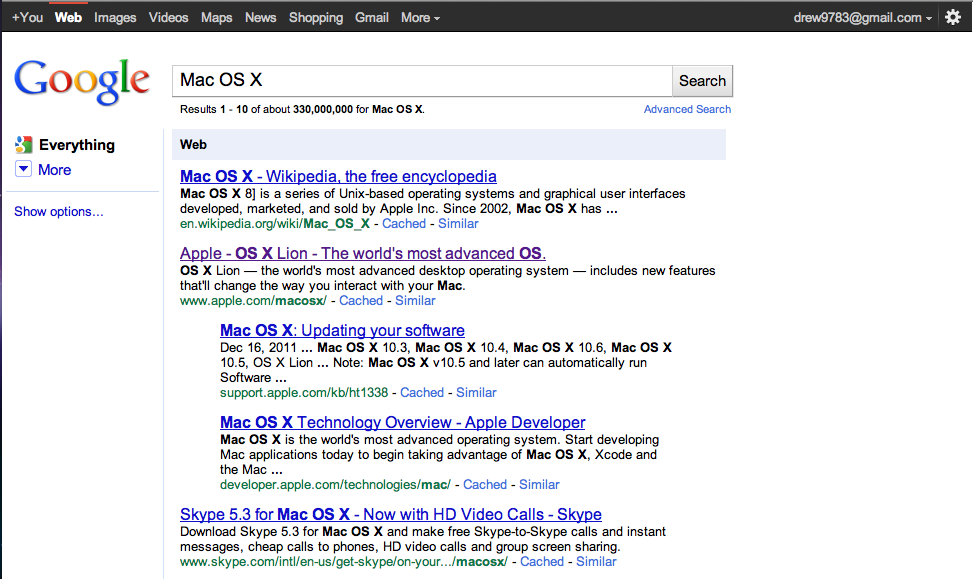Click Similar for the developer.apple.com result

pyautogui.click(x=539, y=484)
